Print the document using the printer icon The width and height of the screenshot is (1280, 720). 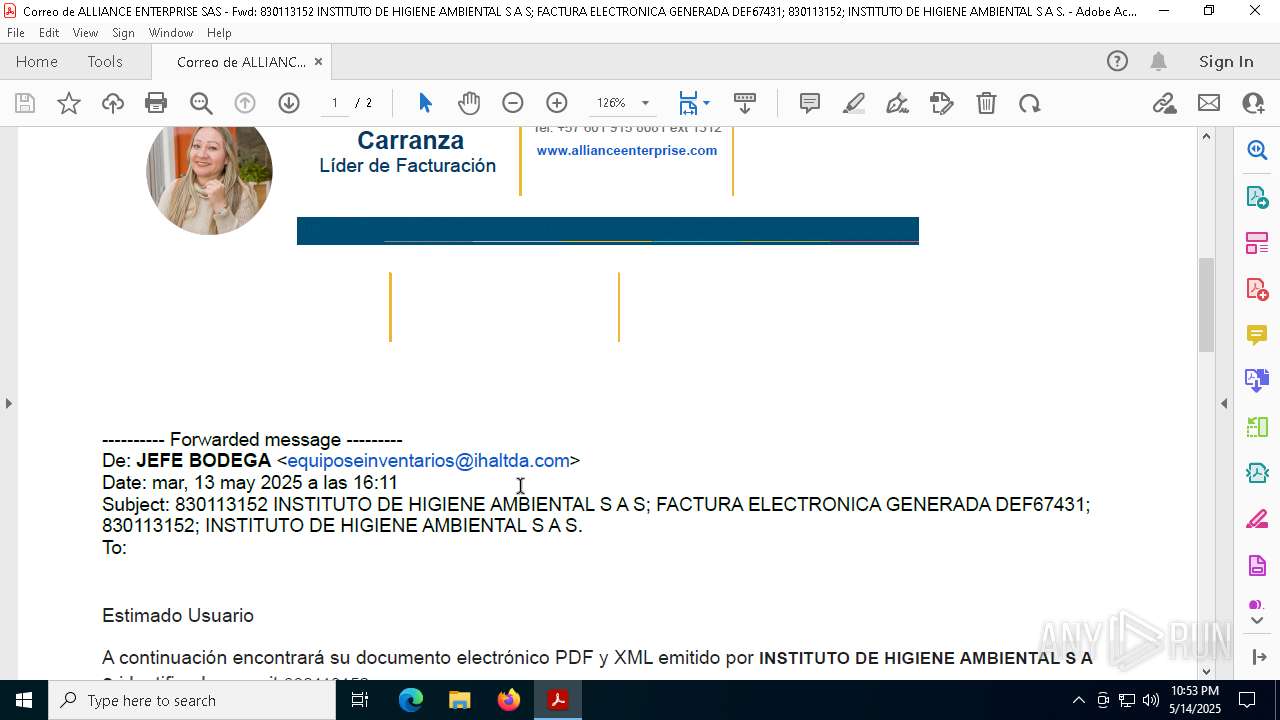[x=156, y=103]
